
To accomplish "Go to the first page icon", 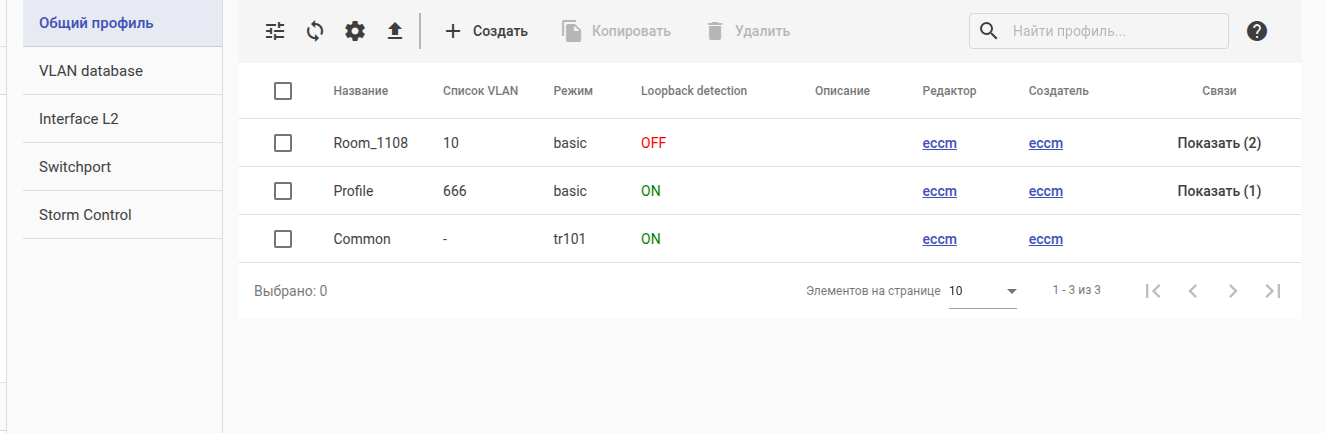I will pyautogui.click(x=1153, y=291).
